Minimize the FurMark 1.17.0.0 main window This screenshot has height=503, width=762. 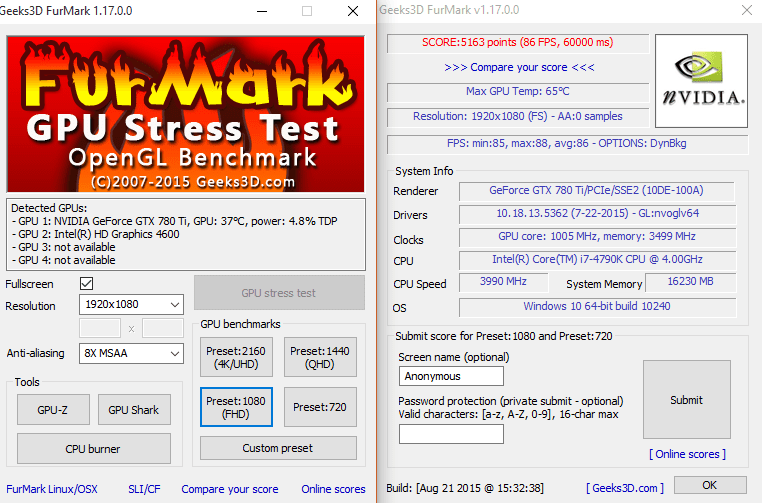pyautogui.click(x=262, y=11)
